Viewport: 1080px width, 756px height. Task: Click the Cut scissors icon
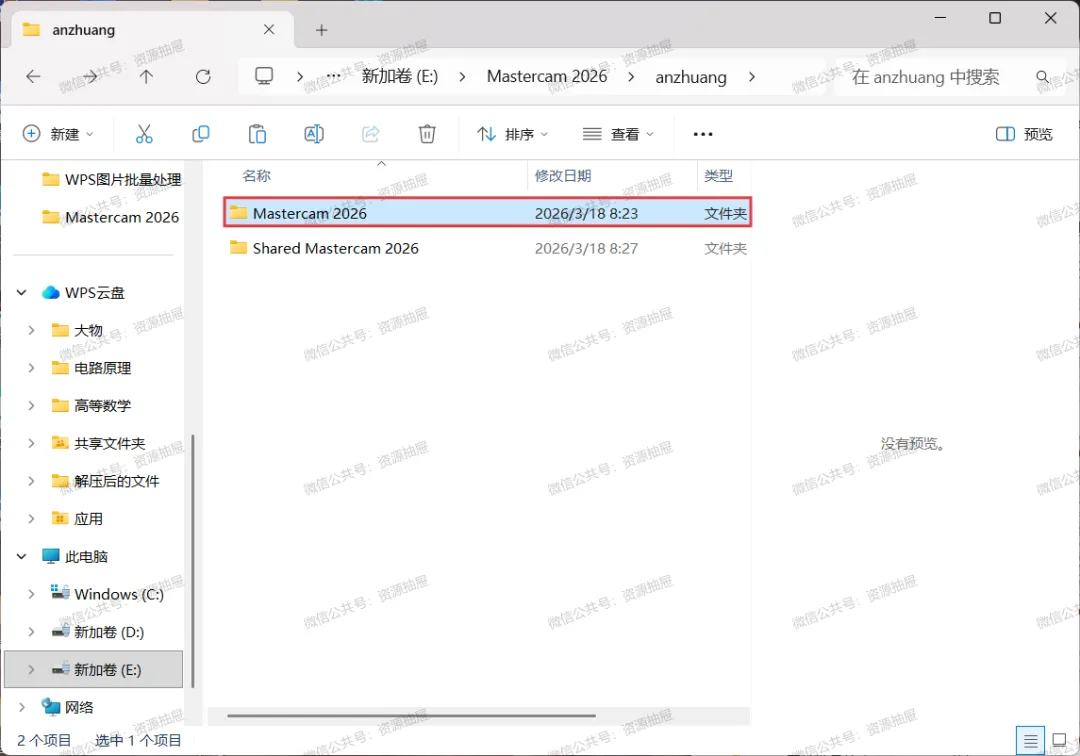[144, 134]
